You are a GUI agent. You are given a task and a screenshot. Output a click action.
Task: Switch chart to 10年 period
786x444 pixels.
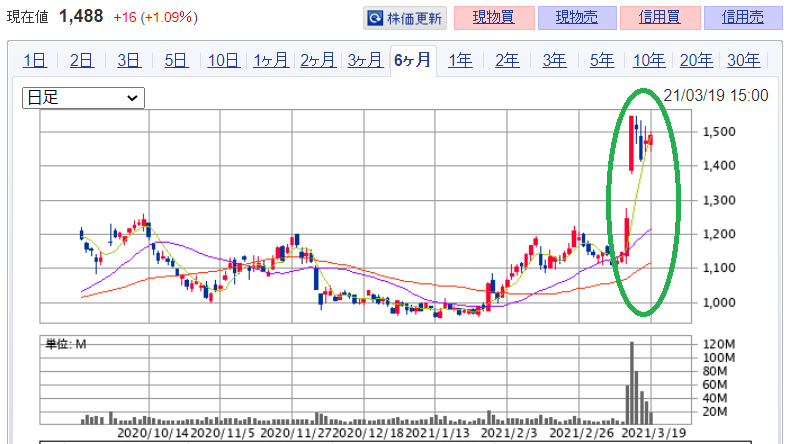(649, 60)
